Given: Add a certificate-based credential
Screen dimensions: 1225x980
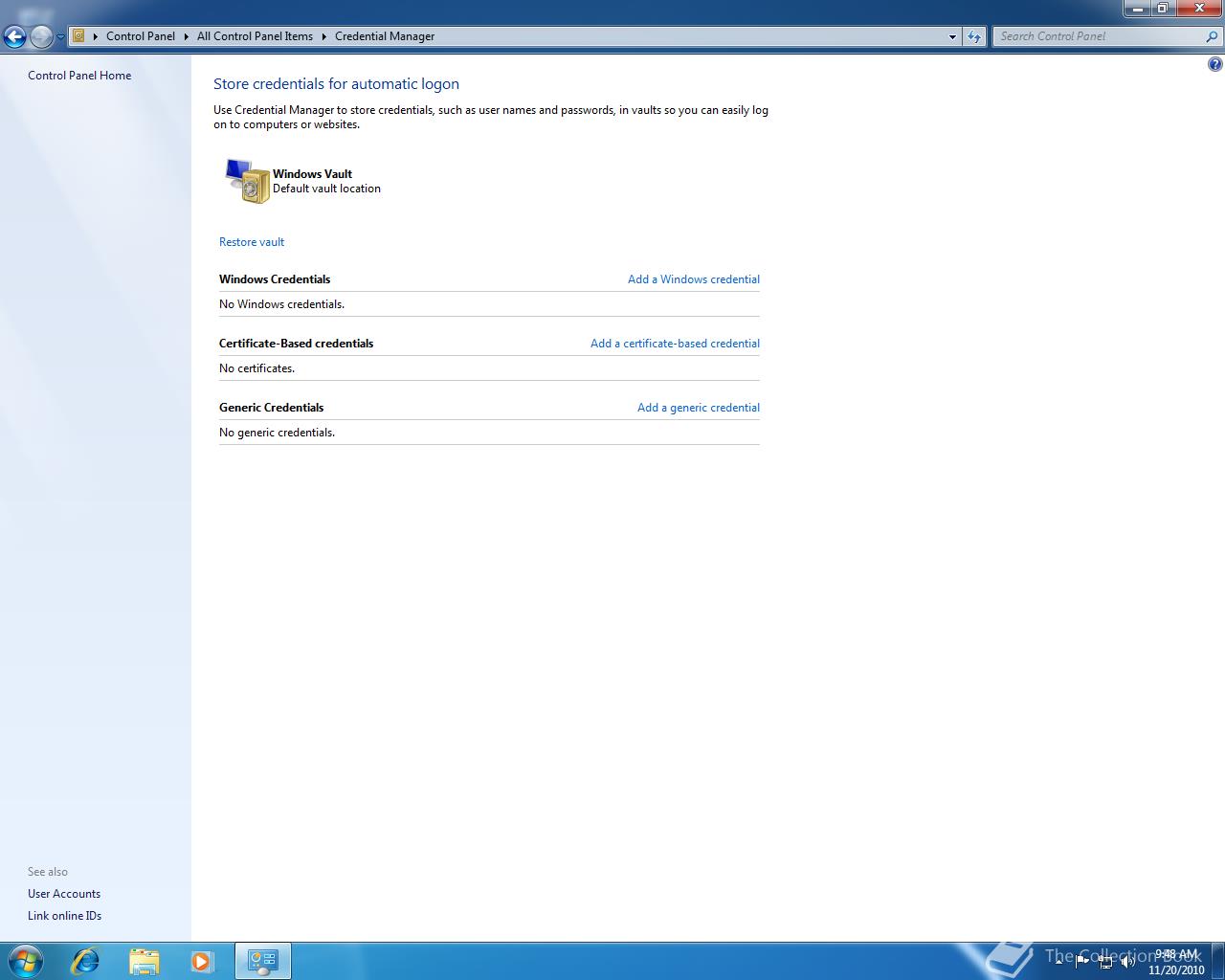Looking at the screenshot, I should click(675, 344).
